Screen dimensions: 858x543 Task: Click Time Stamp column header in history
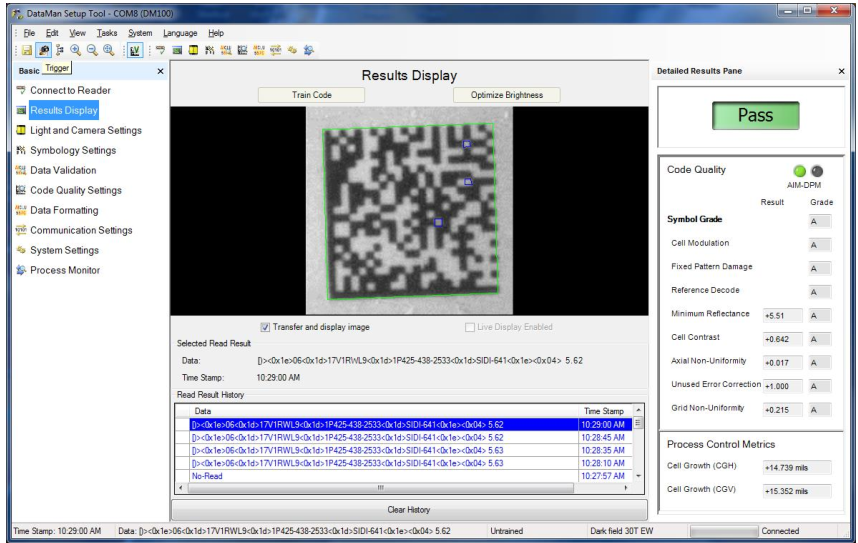click(605, 411)
